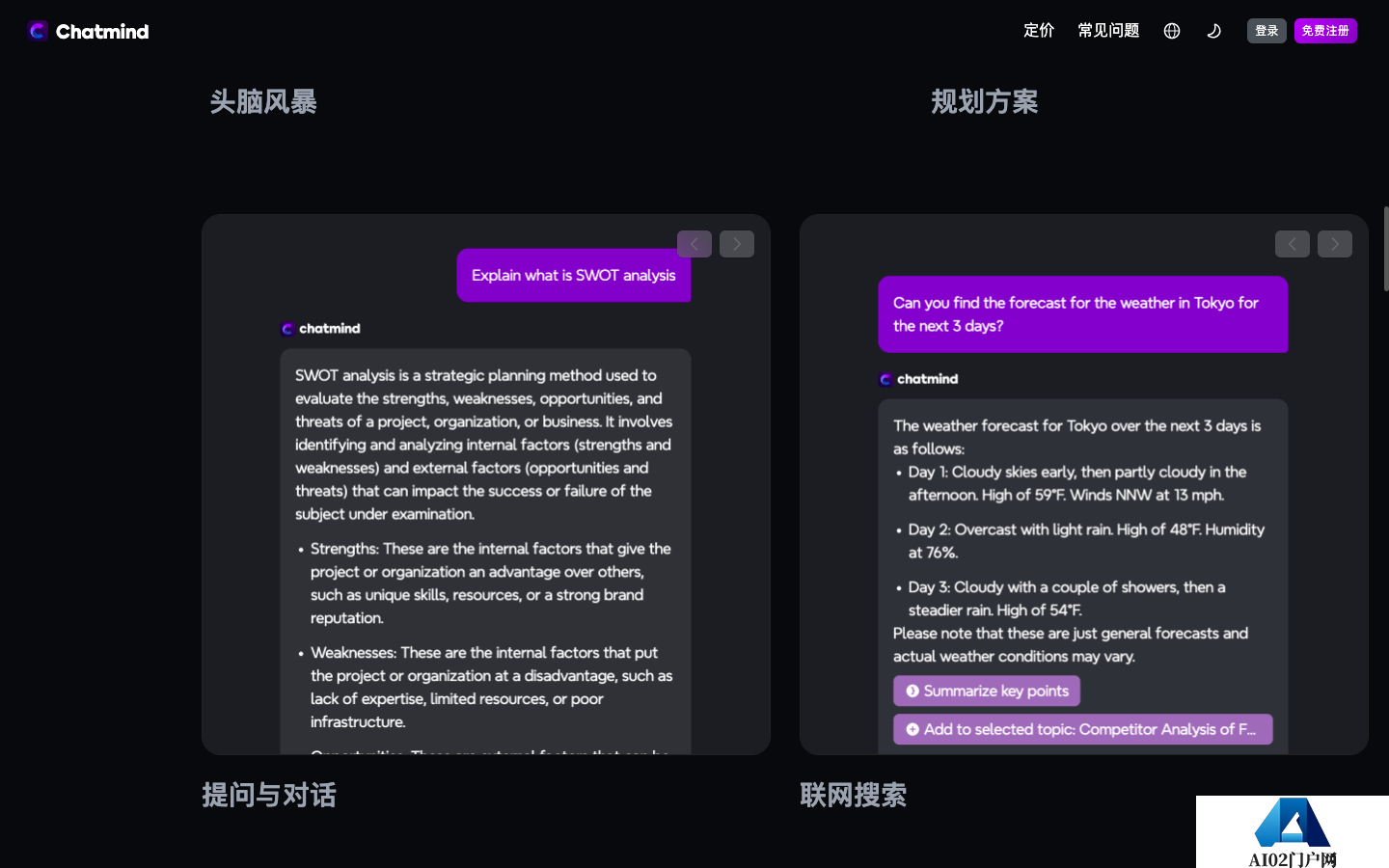1389x868 pixels.
Task: Go to next slide in Tokyo weather card
Action: [x=1335, y=244]
